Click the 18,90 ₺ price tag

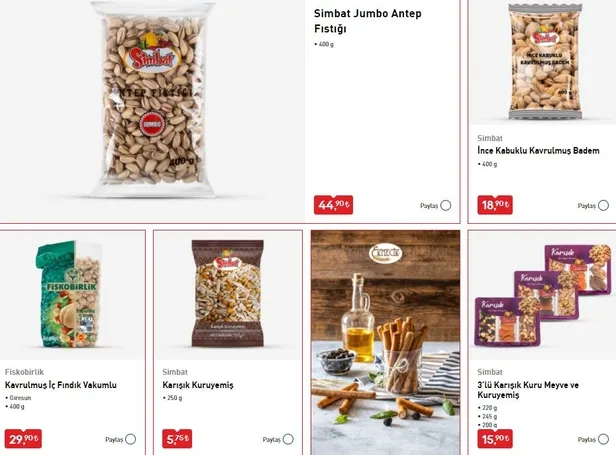495,205
